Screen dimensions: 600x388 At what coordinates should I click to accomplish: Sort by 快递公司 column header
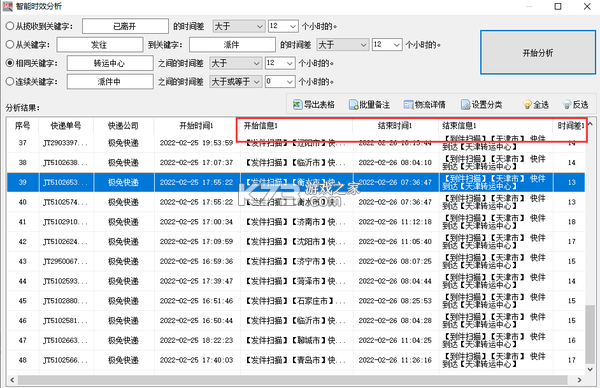[x=124, y=126]
